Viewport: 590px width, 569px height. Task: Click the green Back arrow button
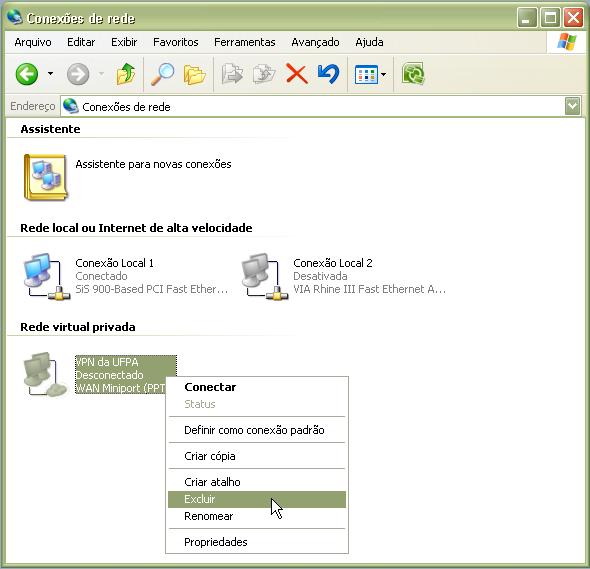(x=27, y=74)
